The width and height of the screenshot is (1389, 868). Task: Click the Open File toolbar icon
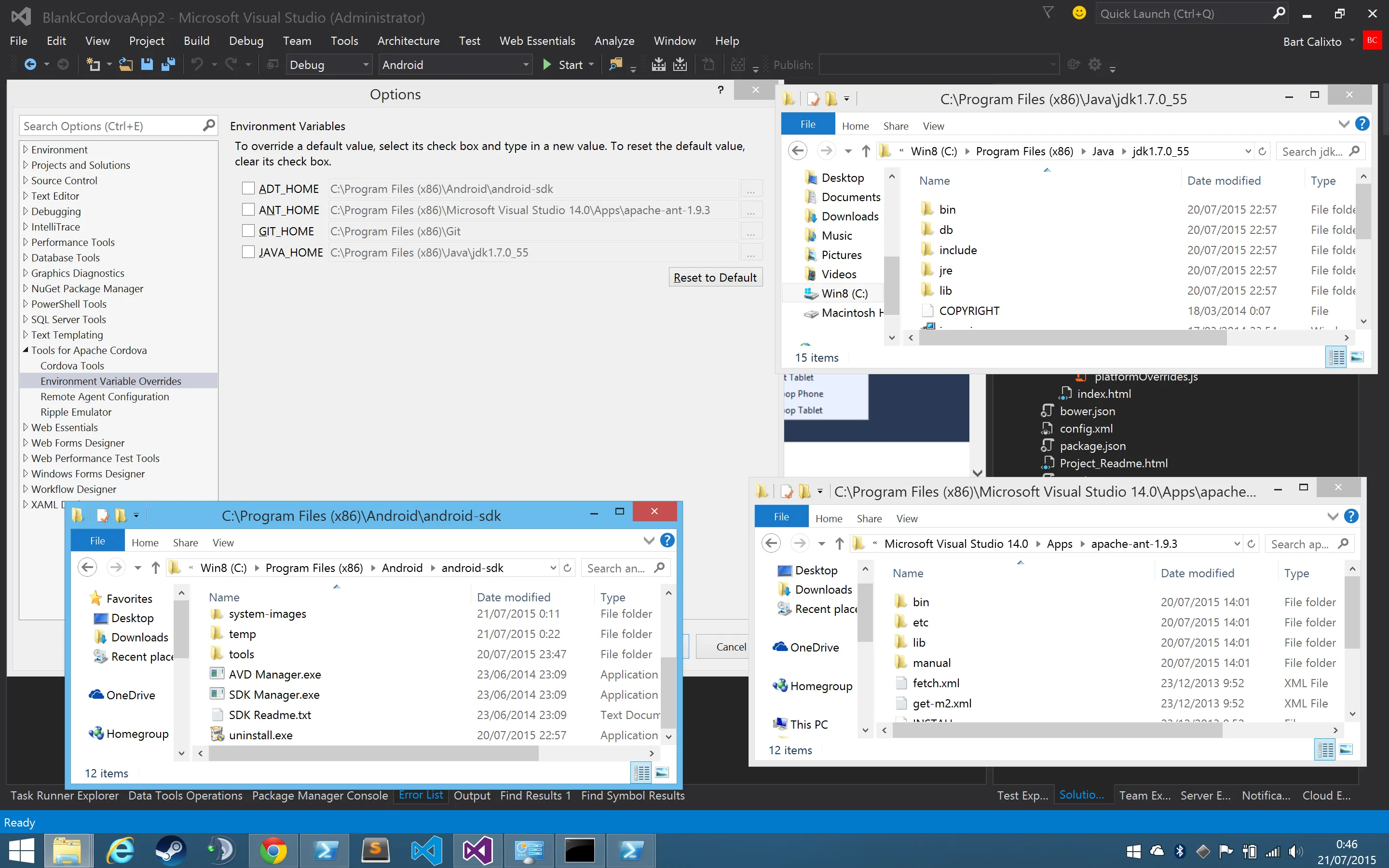point(126,64)
